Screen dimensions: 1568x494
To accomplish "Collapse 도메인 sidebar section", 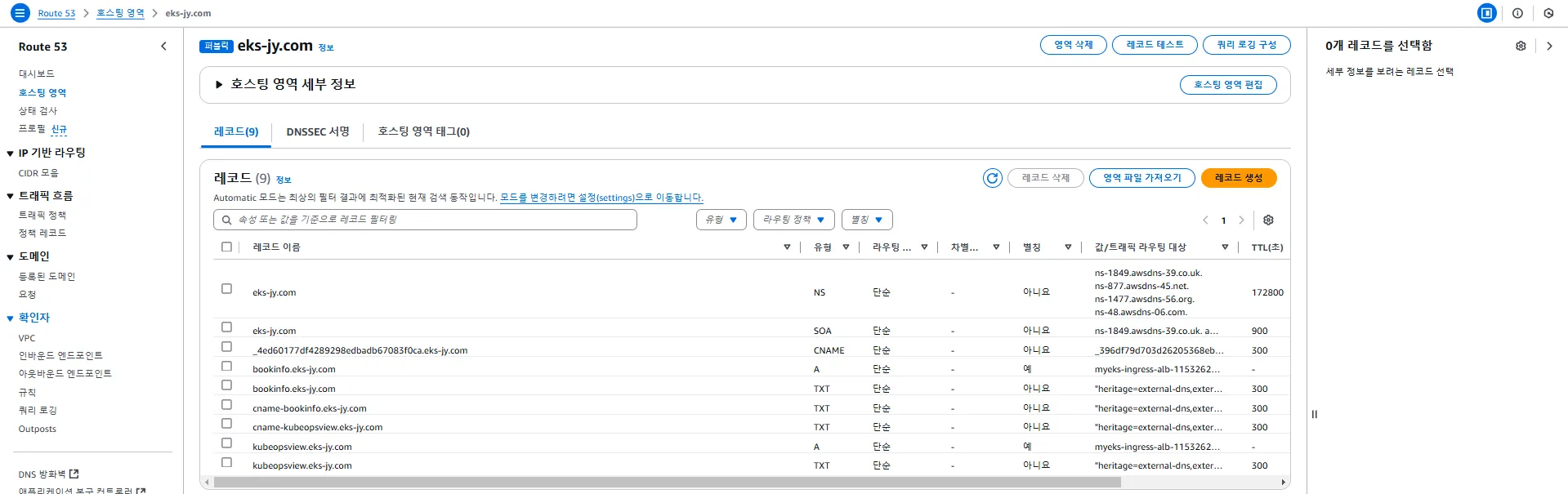I will [10, 257].
